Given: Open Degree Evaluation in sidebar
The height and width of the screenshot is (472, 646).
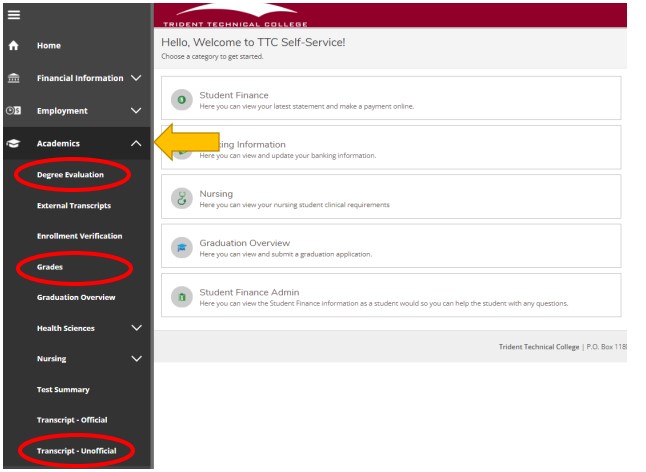Looking at the screenshot, I should click(70, 175).
